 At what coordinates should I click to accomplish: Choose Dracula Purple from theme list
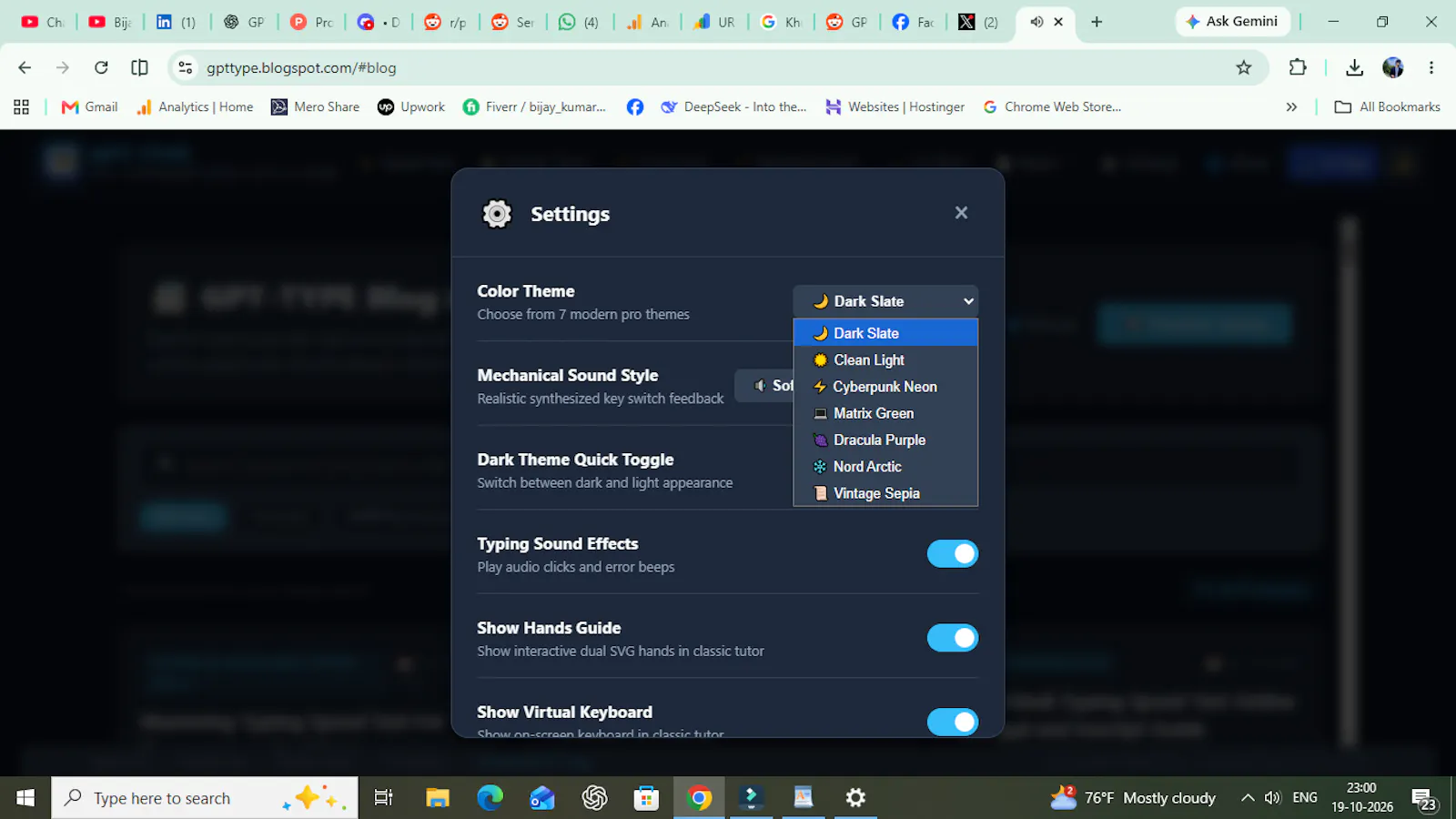885,440
